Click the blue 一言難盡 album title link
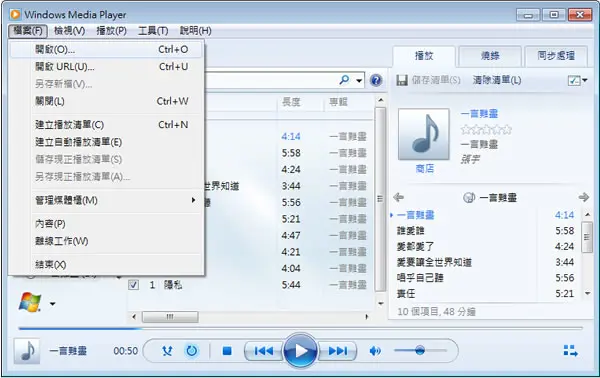 click(x=479, y=114)
